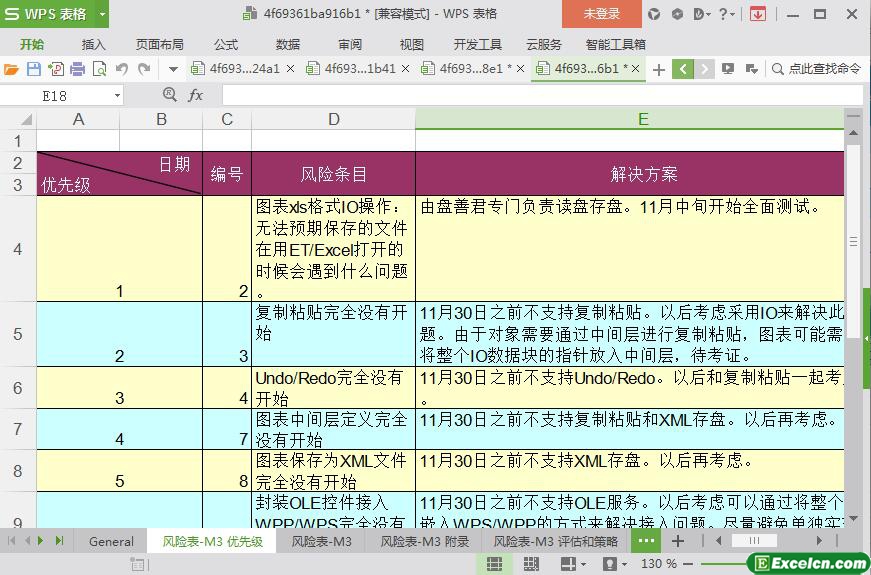Switch to the 风险表-M3 附录 sheet tab

[424, 541]
